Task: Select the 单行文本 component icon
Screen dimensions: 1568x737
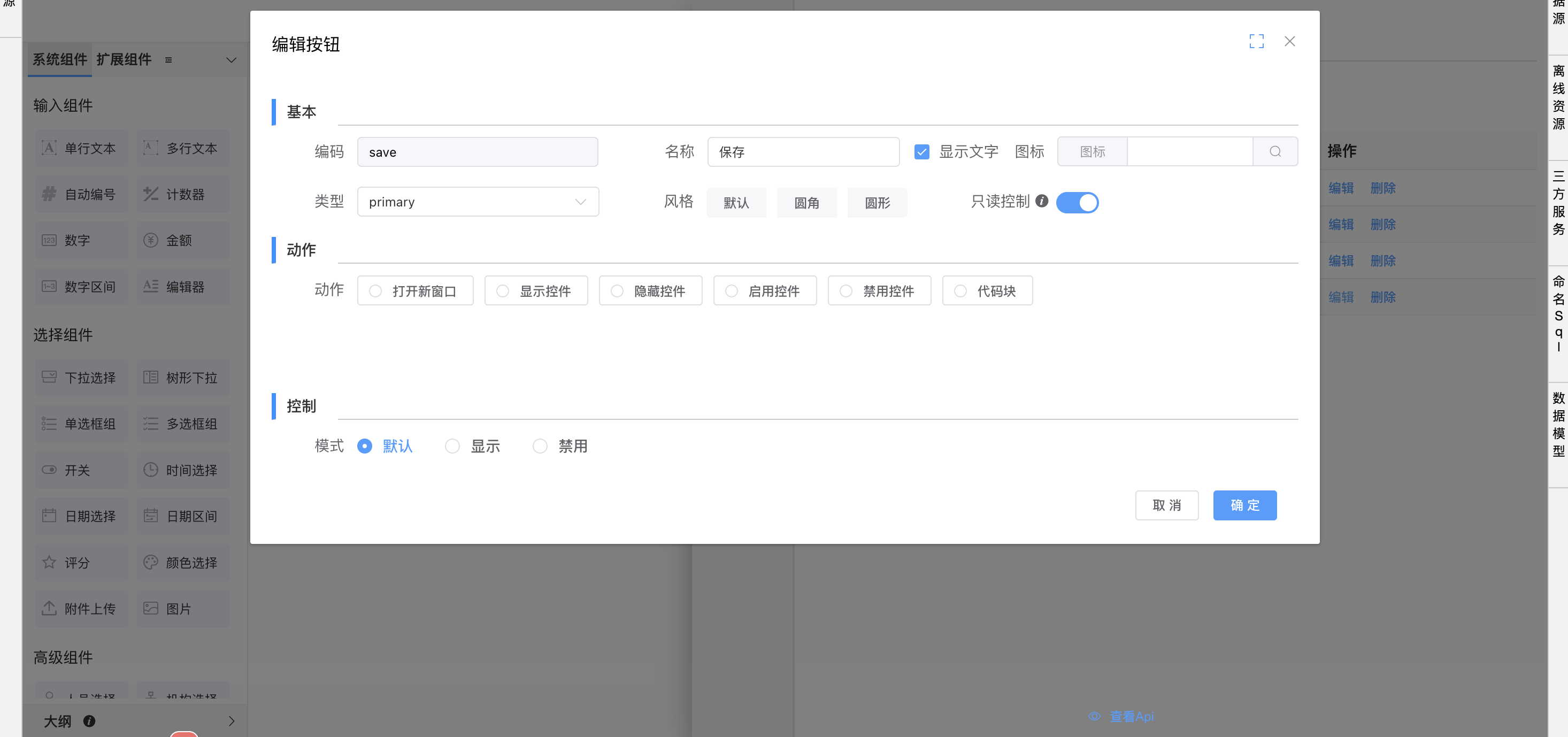Action: pos(49,148)
